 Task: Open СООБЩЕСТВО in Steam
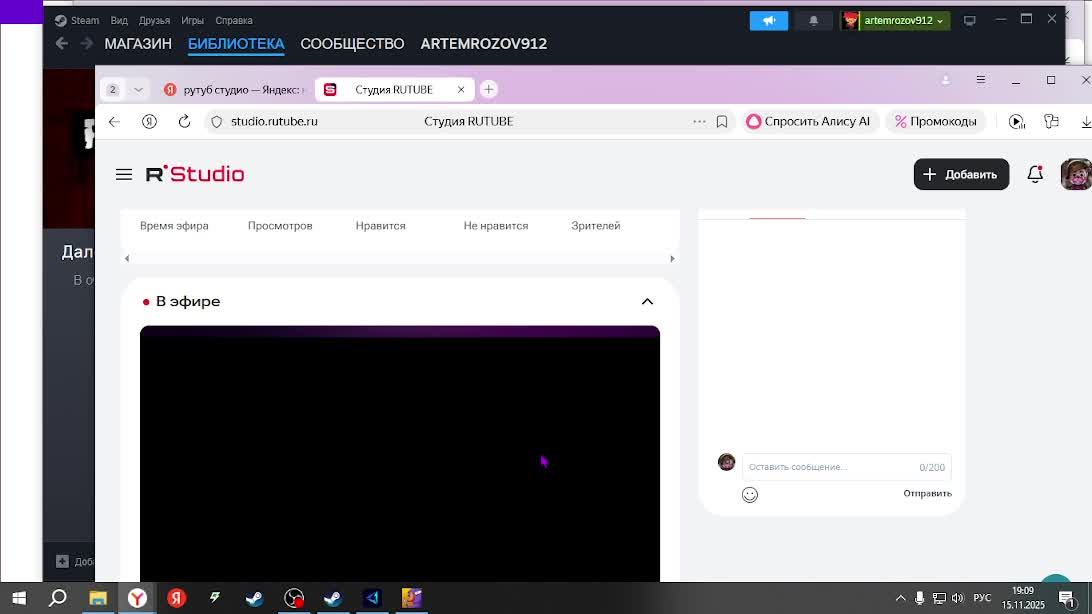352,43
